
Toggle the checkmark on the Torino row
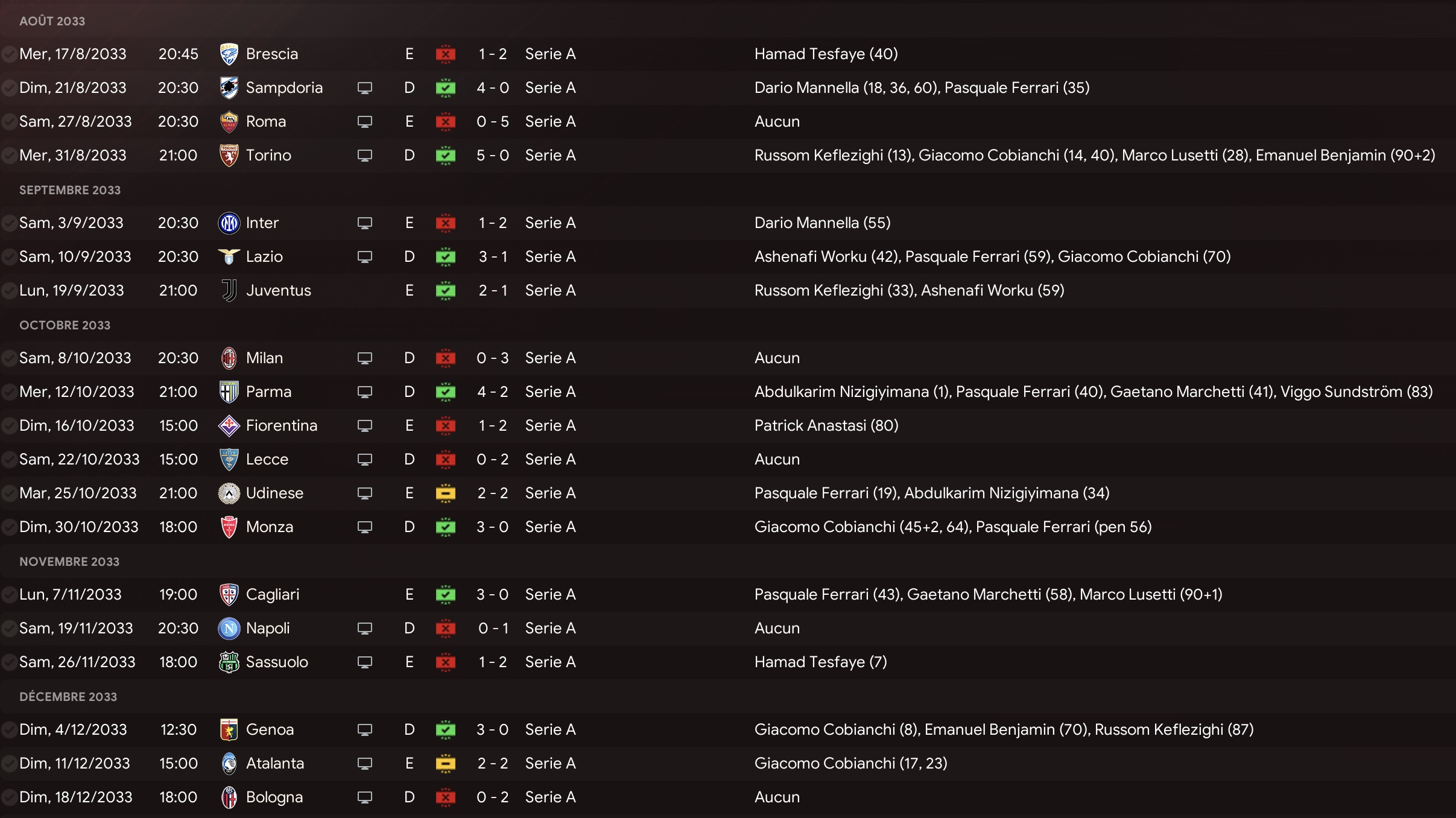[8, 156]
